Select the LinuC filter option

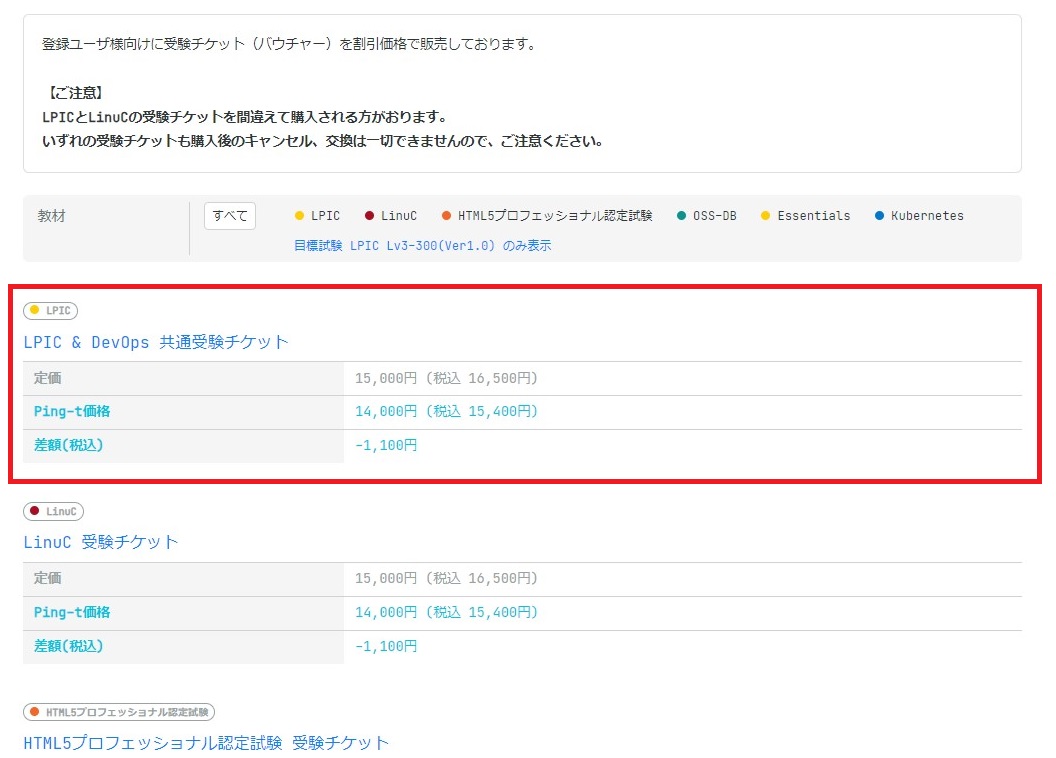[x=394, y=215]
